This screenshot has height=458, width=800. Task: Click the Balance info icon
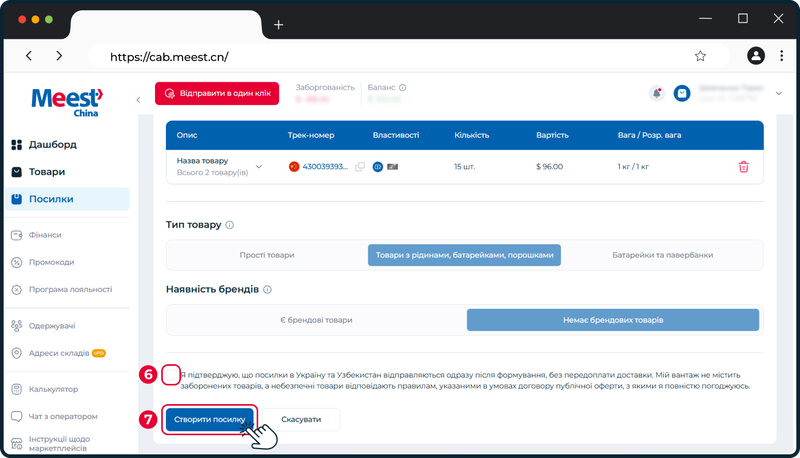click(x=403, y=87)
